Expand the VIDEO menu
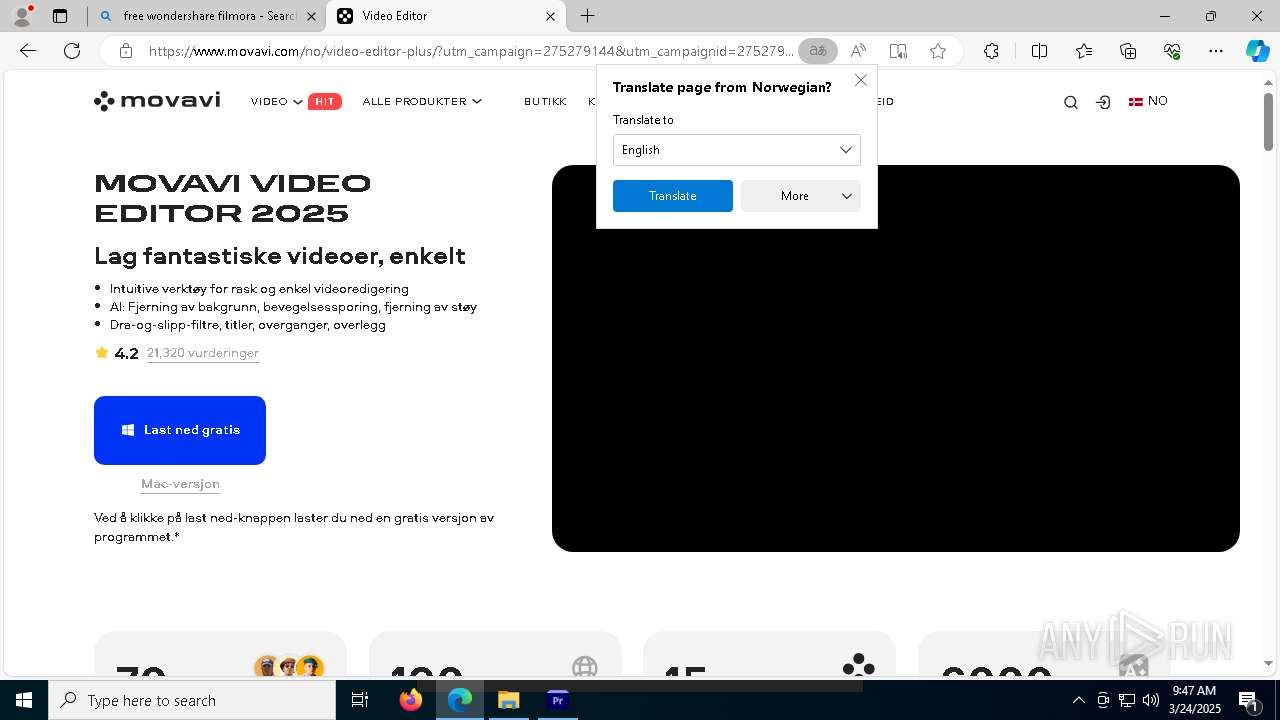Screen dimensions: 1280x720 [x=277, y=101]
